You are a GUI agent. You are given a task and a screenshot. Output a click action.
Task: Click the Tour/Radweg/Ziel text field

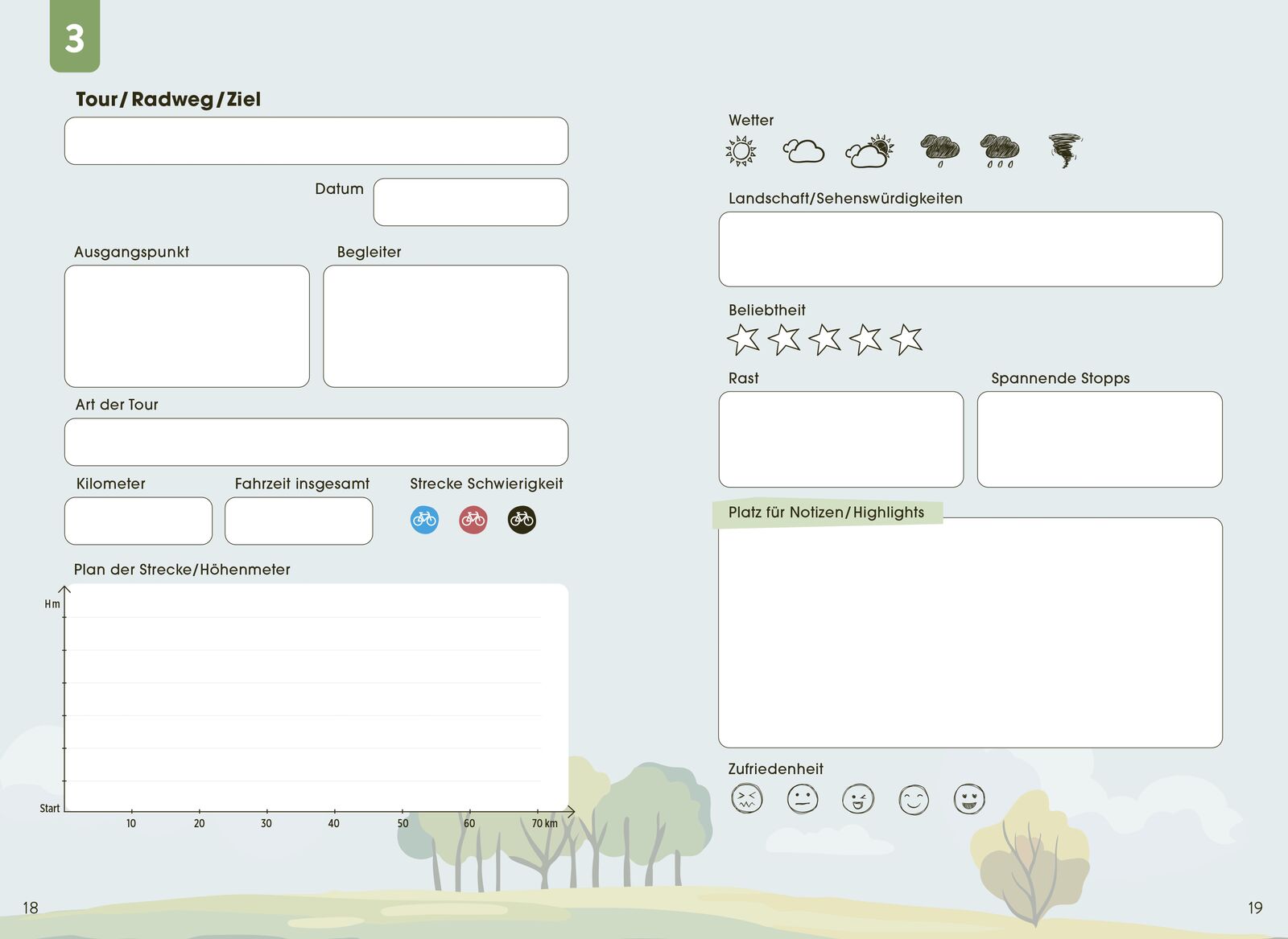pyautogui.click(x=316, y=141)
